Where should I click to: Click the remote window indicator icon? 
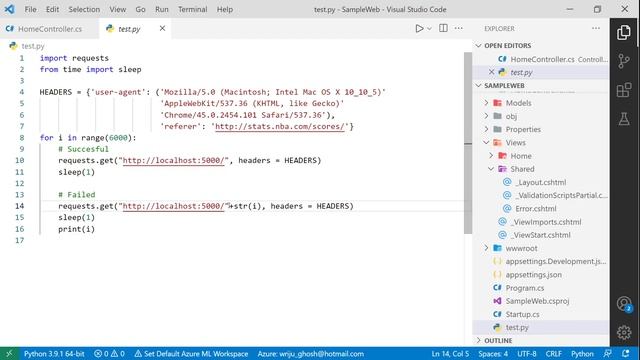(9, 353)
